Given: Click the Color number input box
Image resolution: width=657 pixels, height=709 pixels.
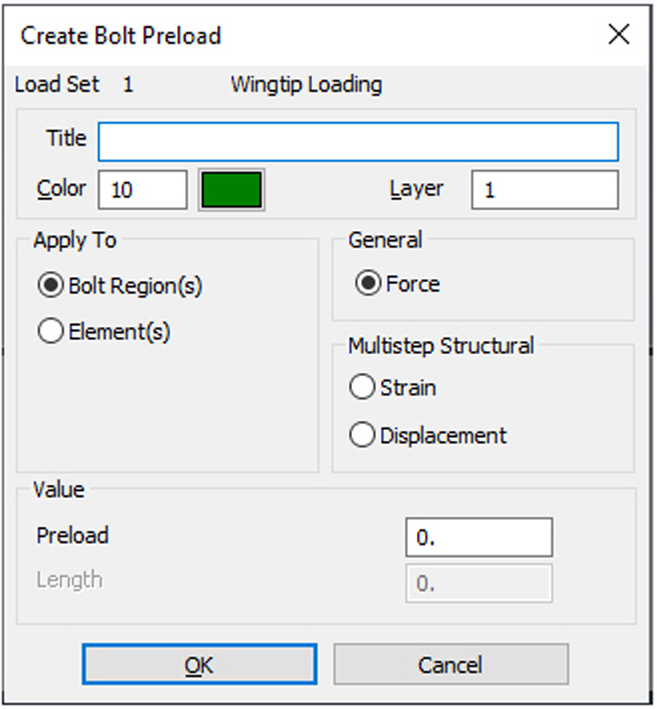Looking at the screenshot, I should click(x=142, y=190).
